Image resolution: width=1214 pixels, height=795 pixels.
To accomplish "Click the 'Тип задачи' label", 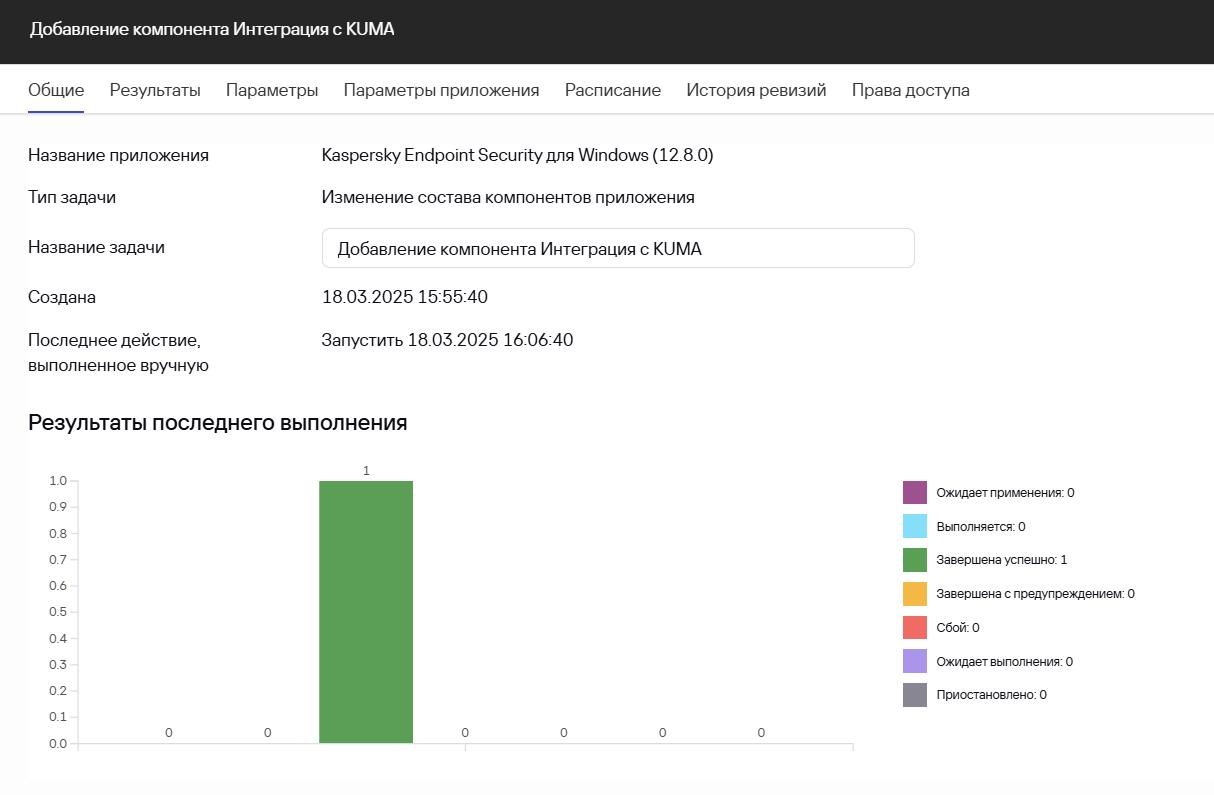I will [72, 197].
